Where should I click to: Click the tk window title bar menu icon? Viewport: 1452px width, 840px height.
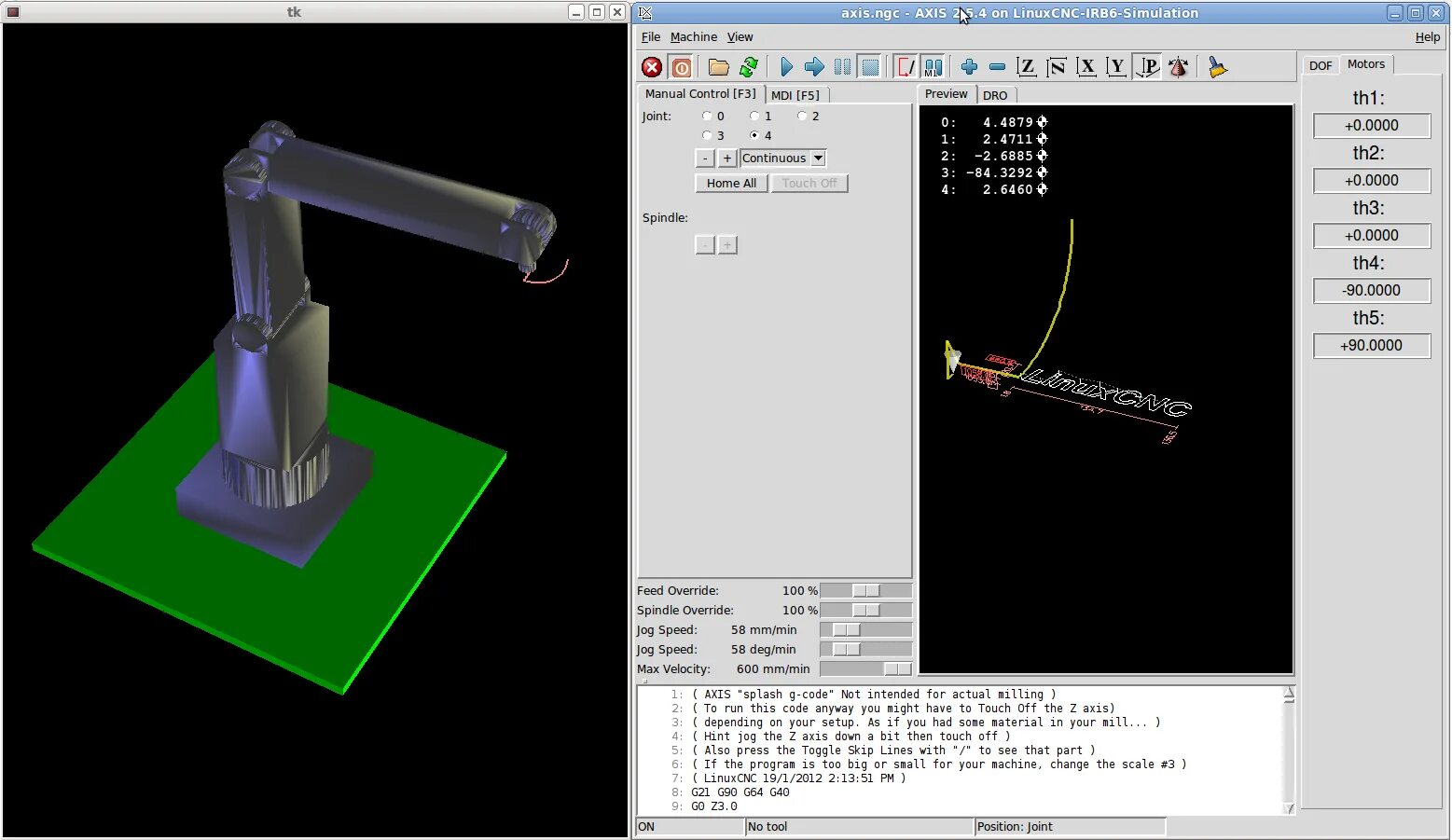click(x=13, y=12)
